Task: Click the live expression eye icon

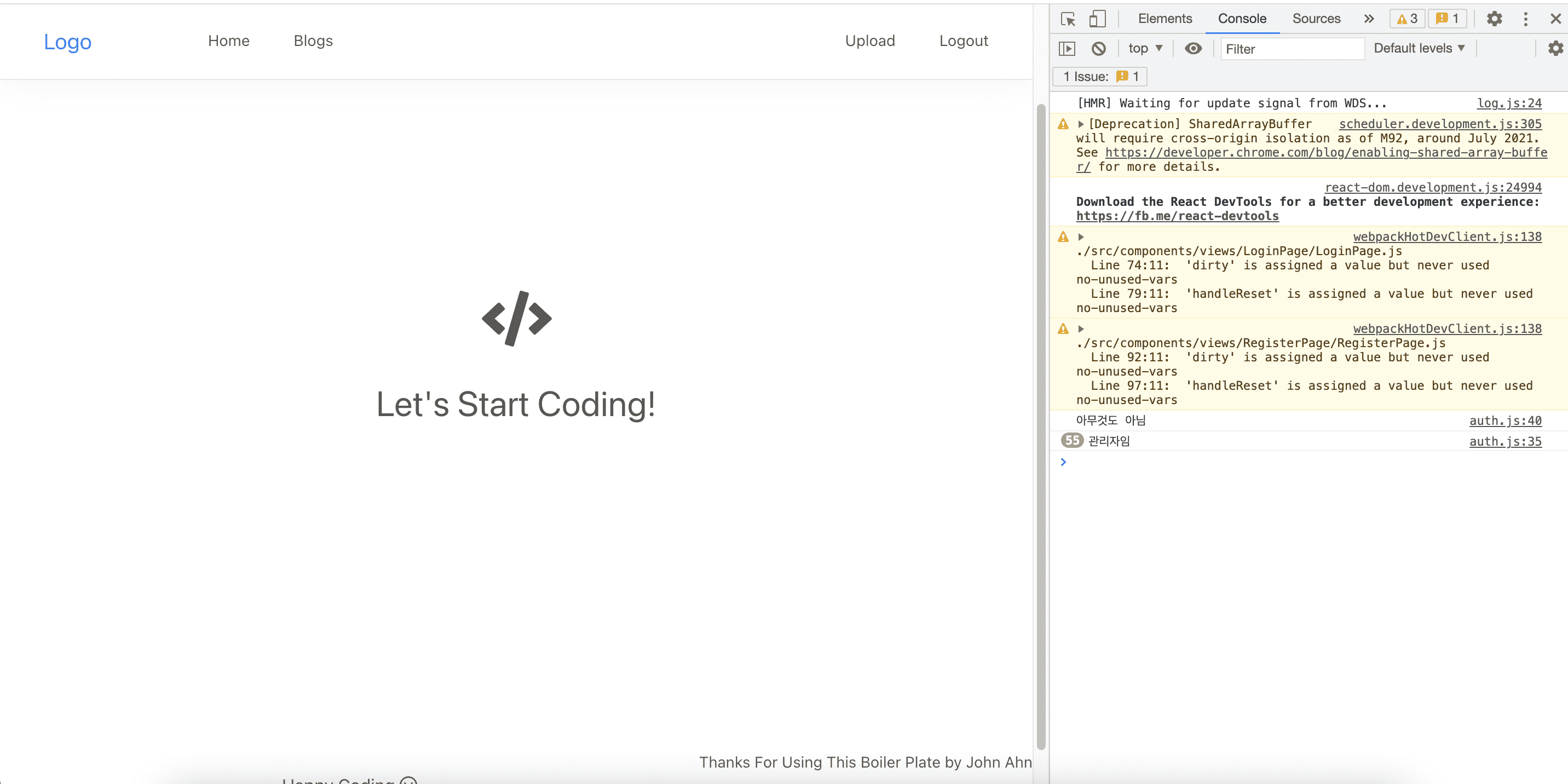Action: [1193, 49]
